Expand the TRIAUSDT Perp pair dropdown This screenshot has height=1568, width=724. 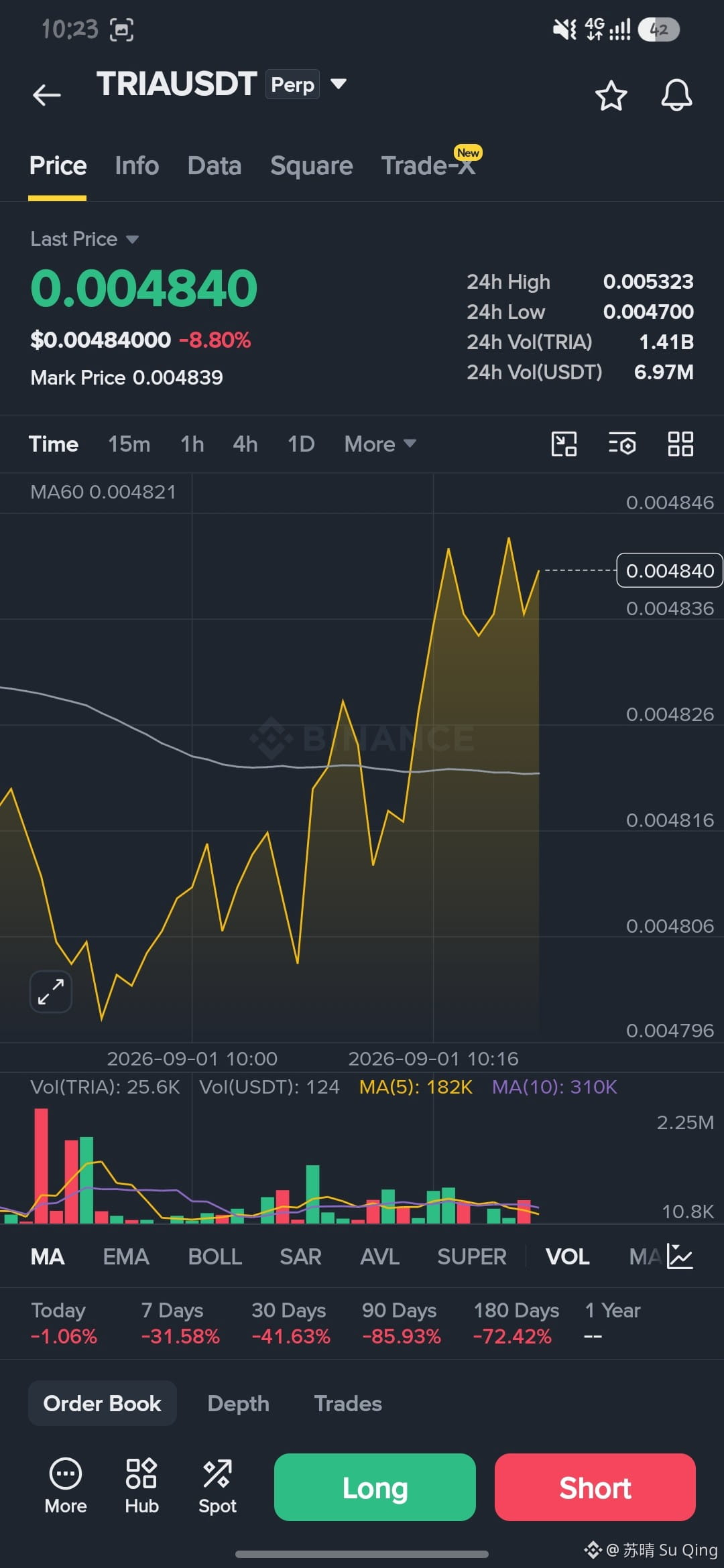(339, 84)
